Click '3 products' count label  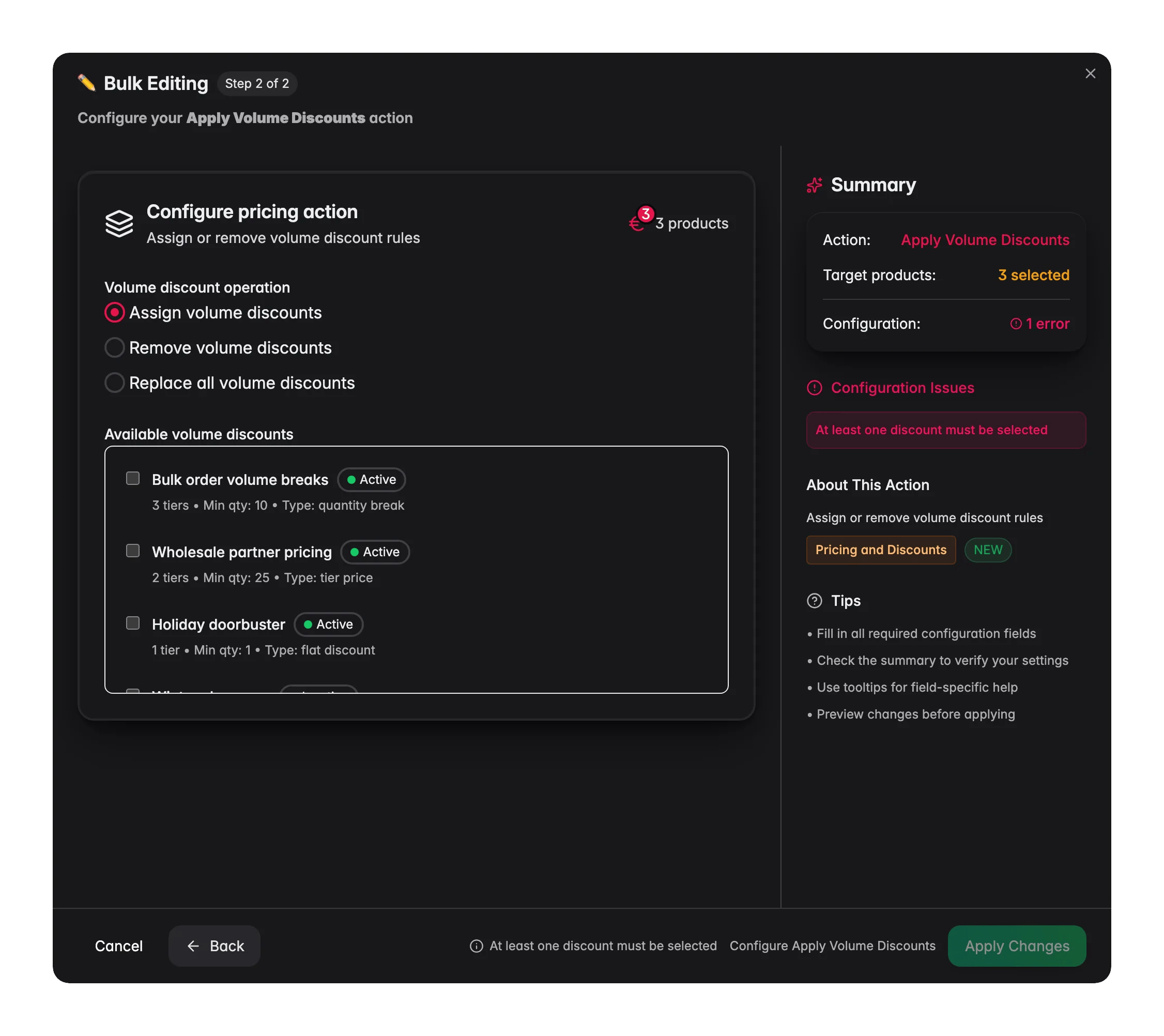coord(692,223)
